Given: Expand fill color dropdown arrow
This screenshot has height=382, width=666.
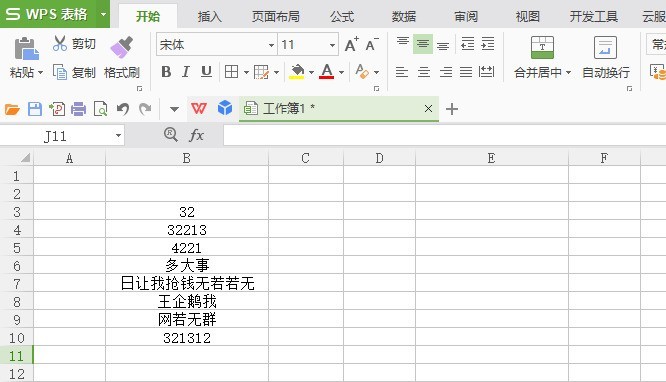Looking at the screenshot, I should [x=311, y=72].
